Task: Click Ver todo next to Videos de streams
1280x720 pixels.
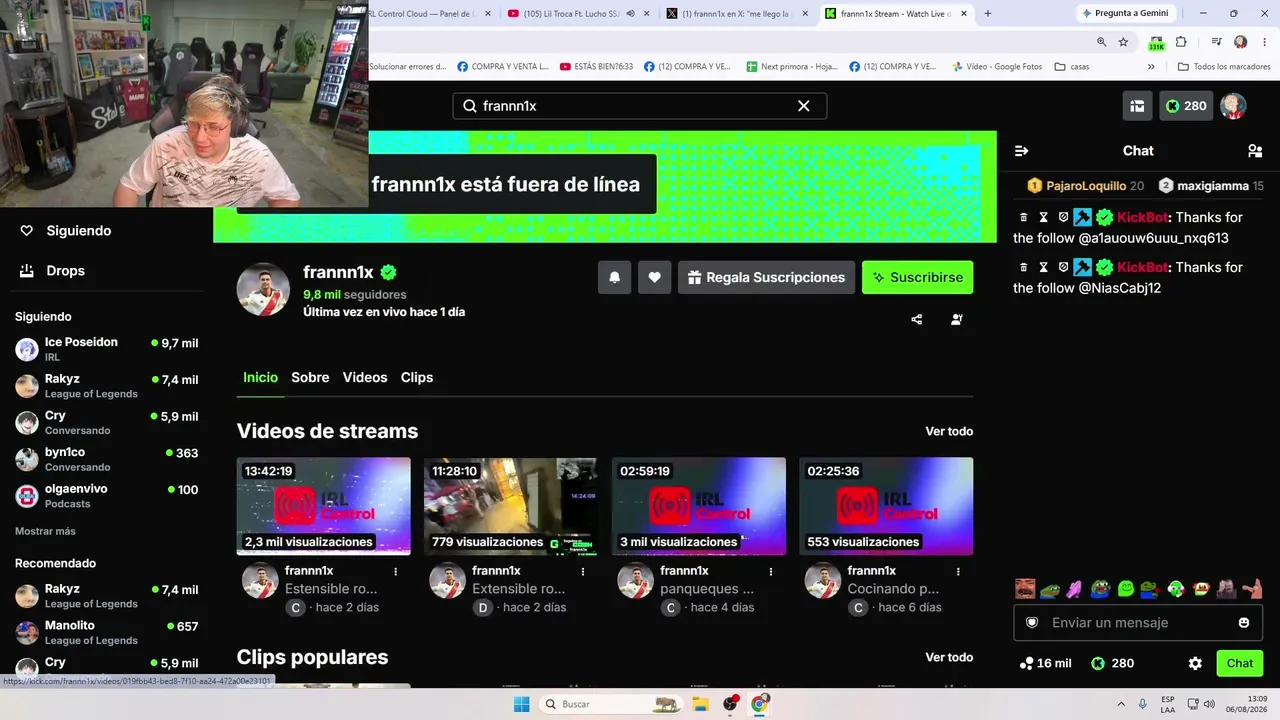Action: pos(949,431)
